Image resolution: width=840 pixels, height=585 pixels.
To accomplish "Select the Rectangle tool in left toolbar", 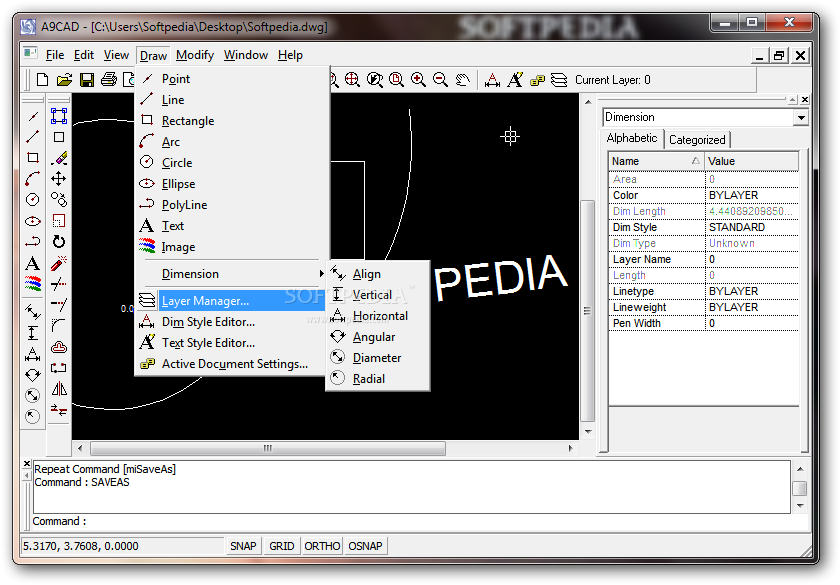I will click(33, 158).
